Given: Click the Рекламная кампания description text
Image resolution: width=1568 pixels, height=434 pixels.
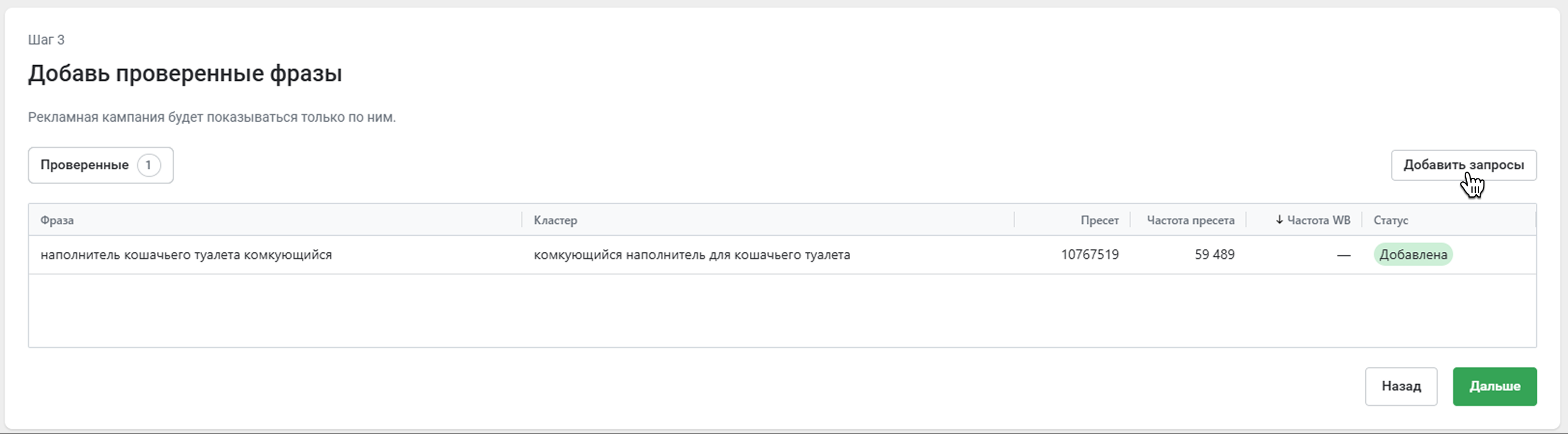Looking at the screenshot, I should click(212, 117).
